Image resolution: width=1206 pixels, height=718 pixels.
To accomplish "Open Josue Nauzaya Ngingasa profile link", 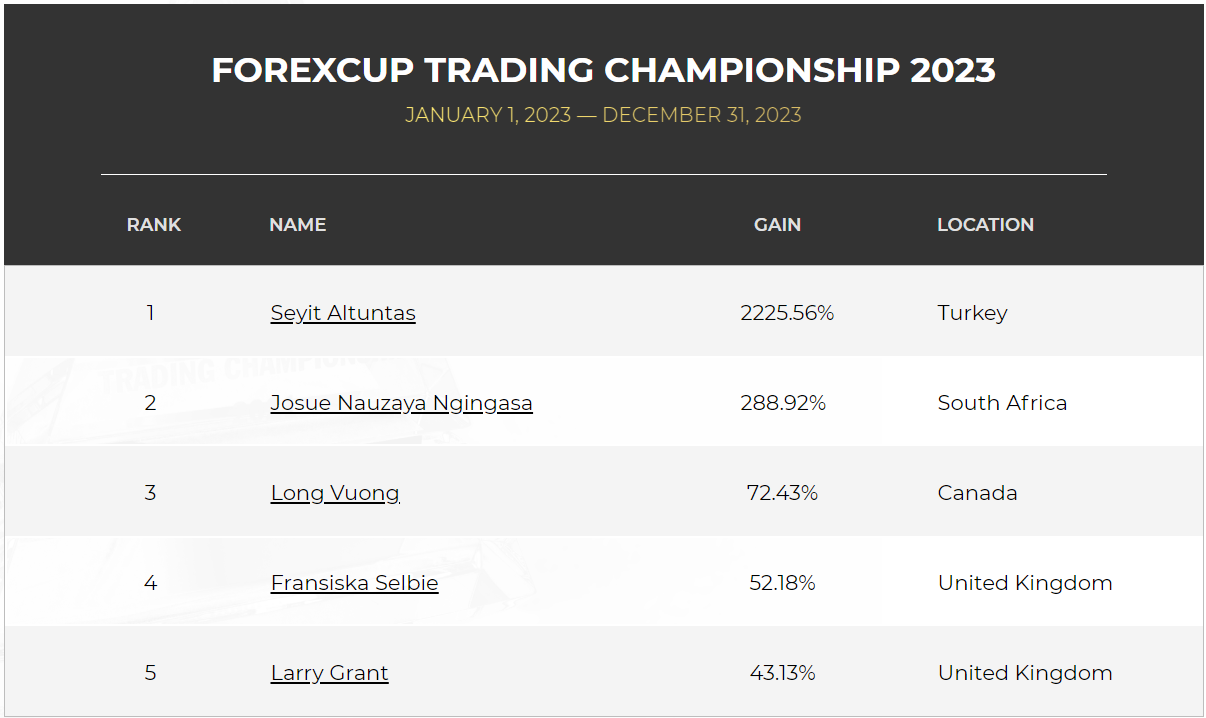I will click(x=401, y=403).
